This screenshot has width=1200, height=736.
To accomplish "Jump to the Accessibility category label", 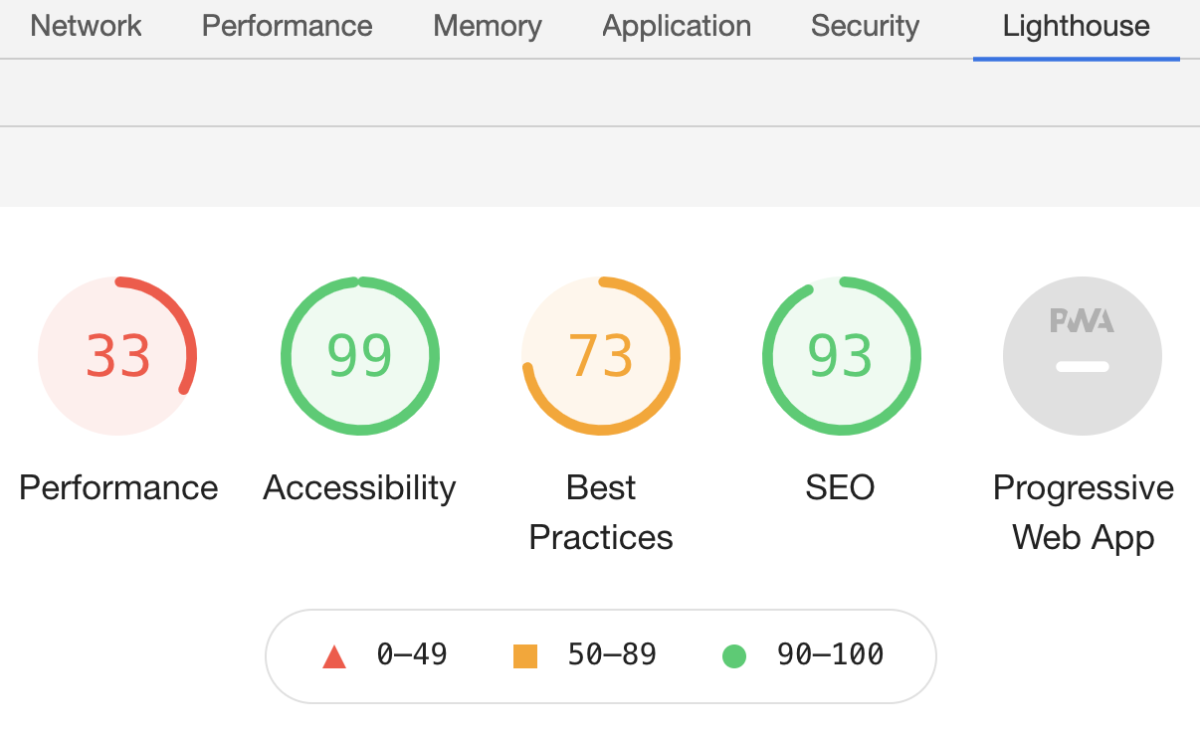I will point(360,488).
